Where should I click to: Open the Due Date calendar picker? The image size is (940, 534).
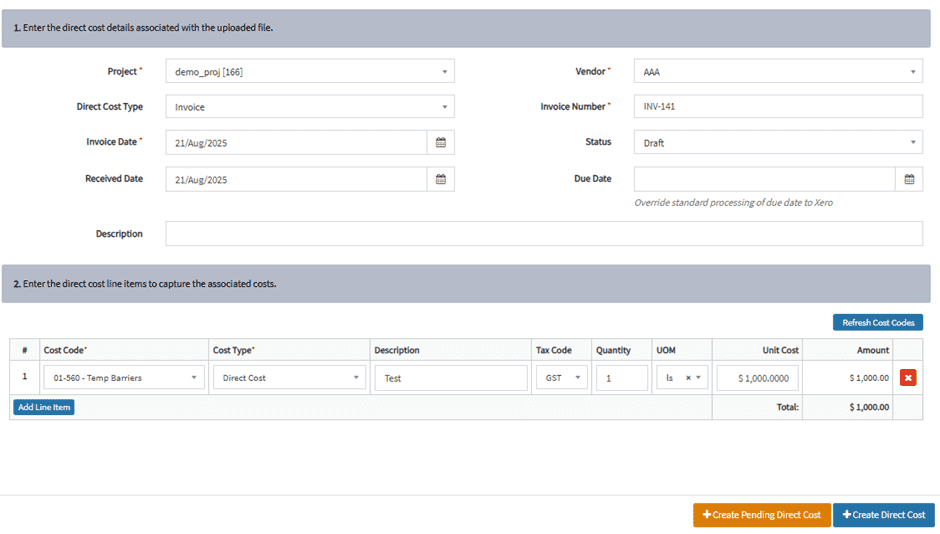coord(909,179)
